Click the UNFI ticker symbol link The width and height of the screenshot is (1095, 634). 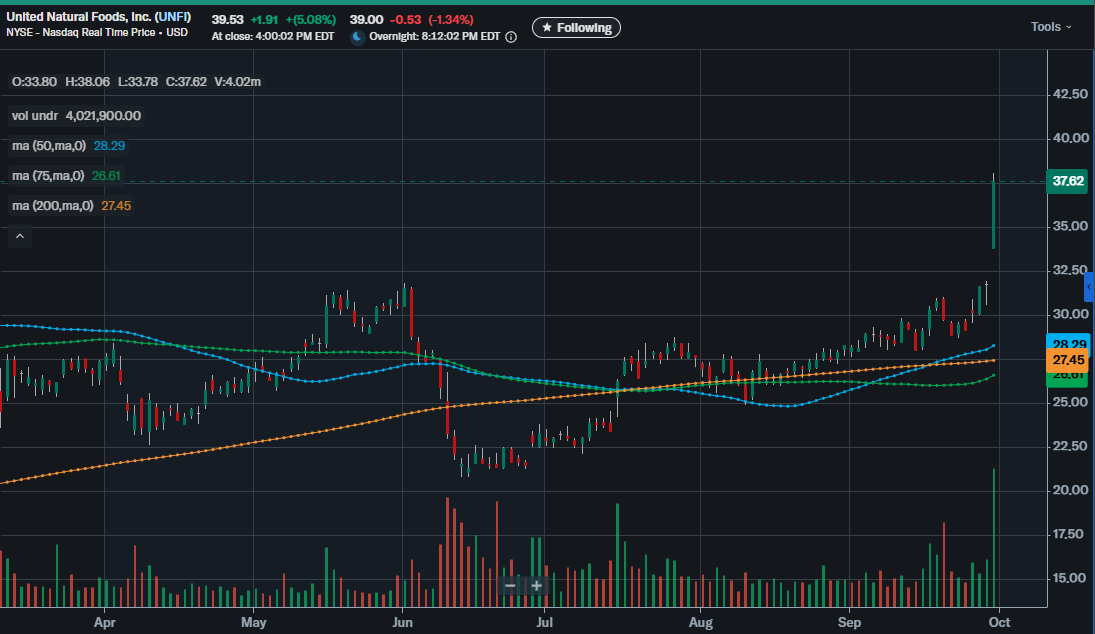[173, 19]
